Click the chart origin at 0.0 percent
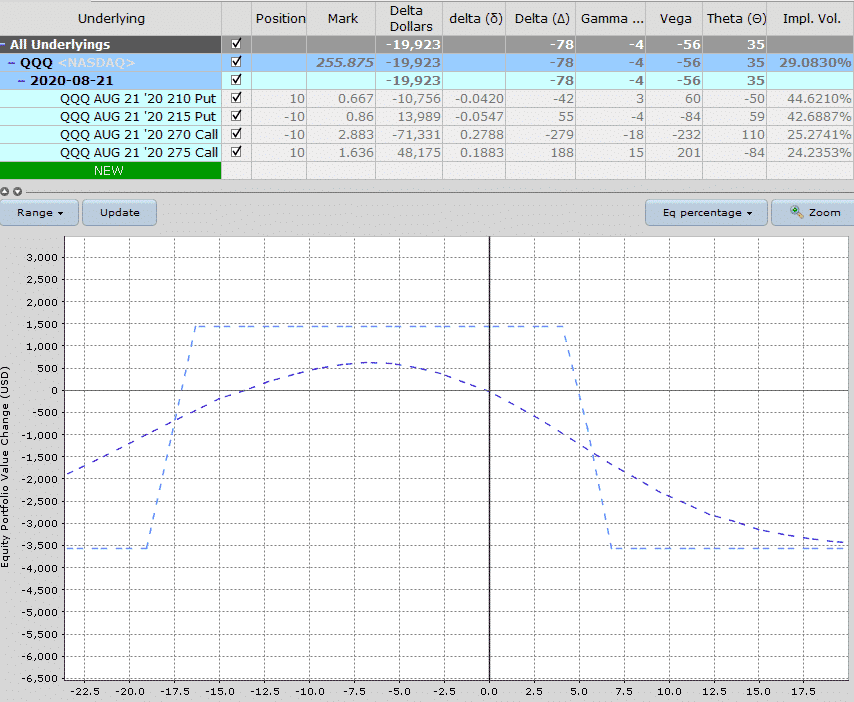 tap(489, 390)
